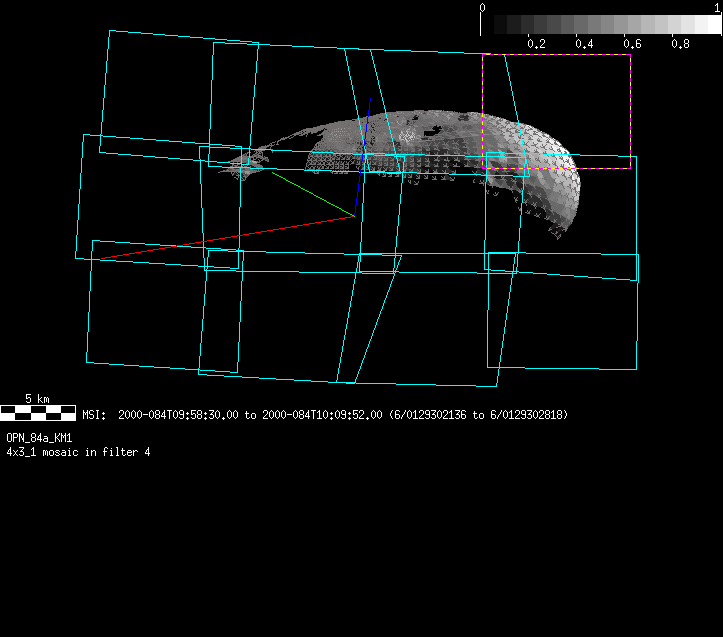Click the 4x3_1 mosaic in filter 4 text

78,452
